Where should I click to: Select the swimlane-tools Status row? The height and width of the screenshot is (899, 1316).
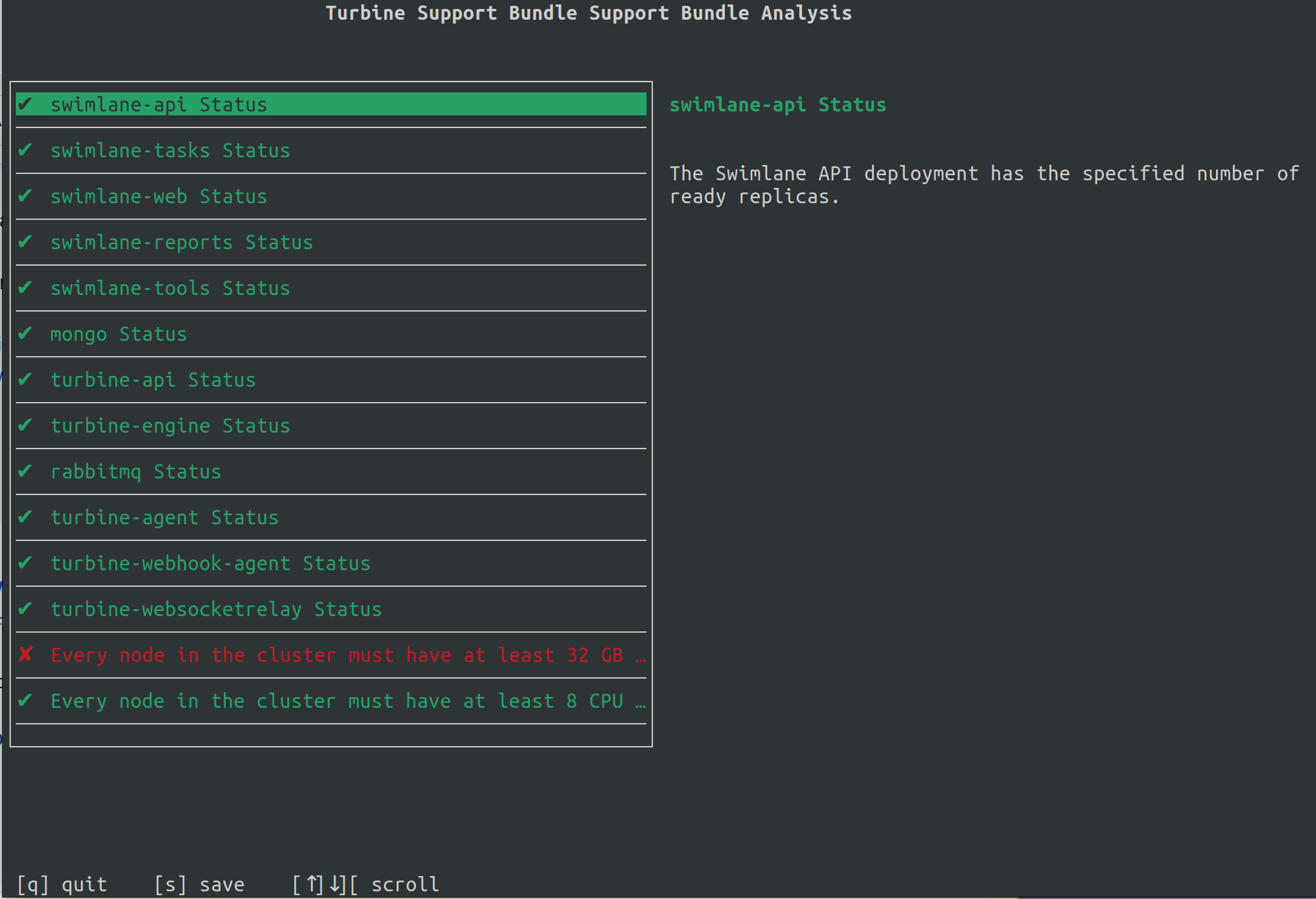coord(331,288)
